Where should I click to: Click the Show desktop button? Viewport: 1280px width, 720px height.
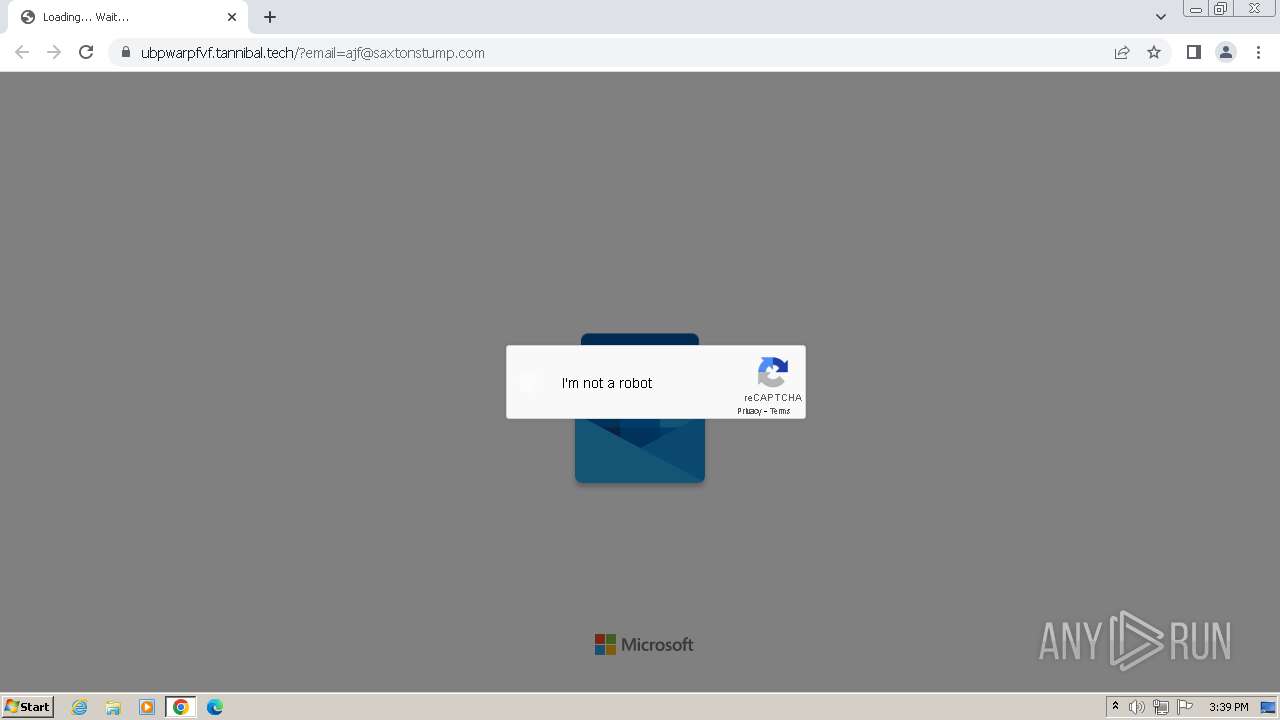tap(1268, 707)
